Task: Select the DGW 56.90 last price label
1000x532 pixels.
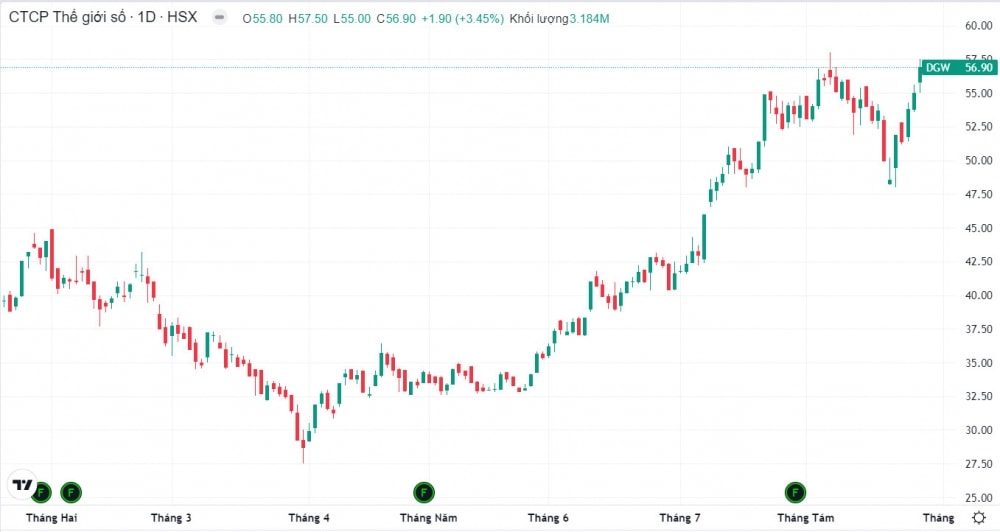Action: tap(958, 68)
